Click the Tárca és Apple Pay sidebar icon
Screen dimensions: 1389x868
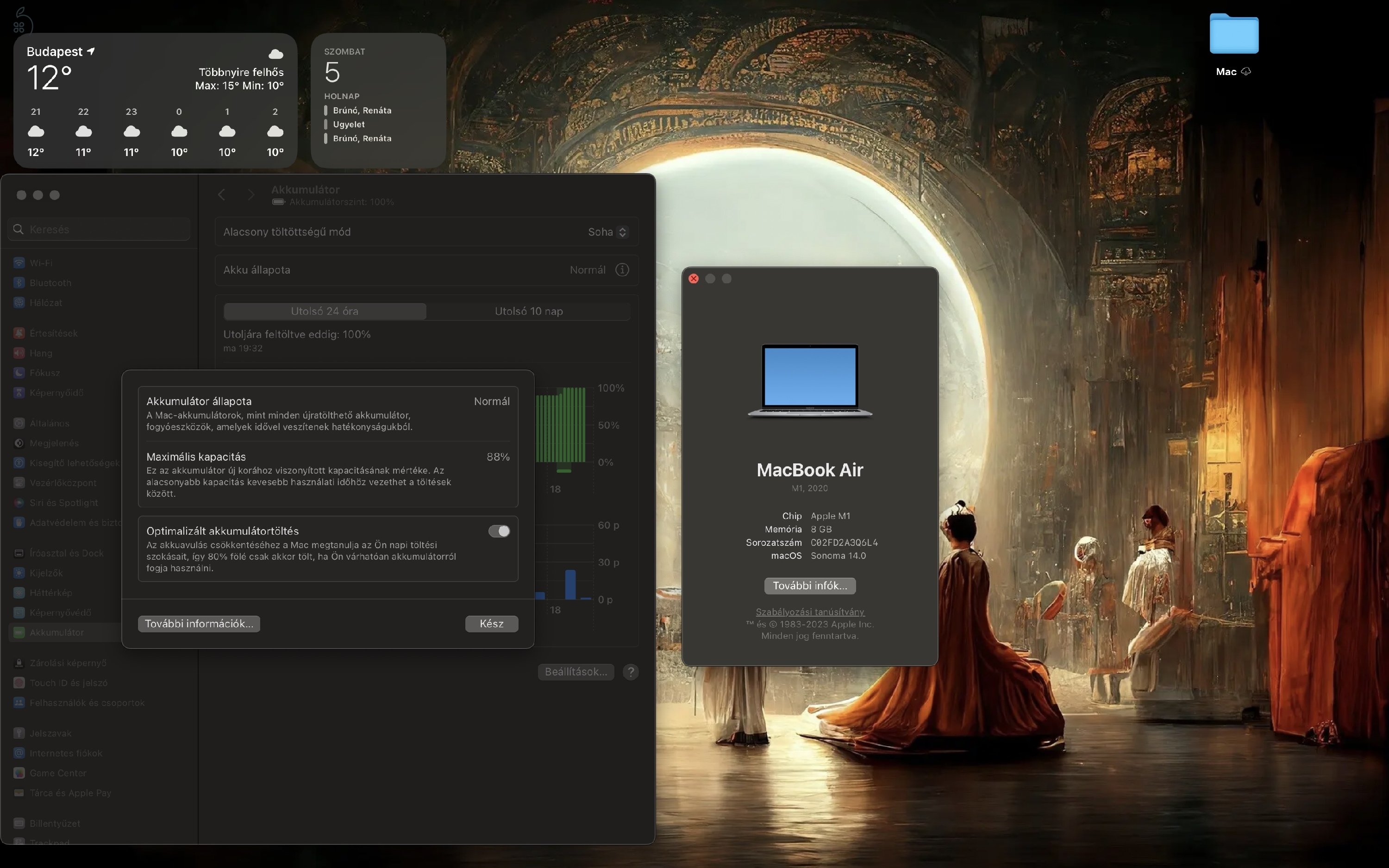point(19,793)
